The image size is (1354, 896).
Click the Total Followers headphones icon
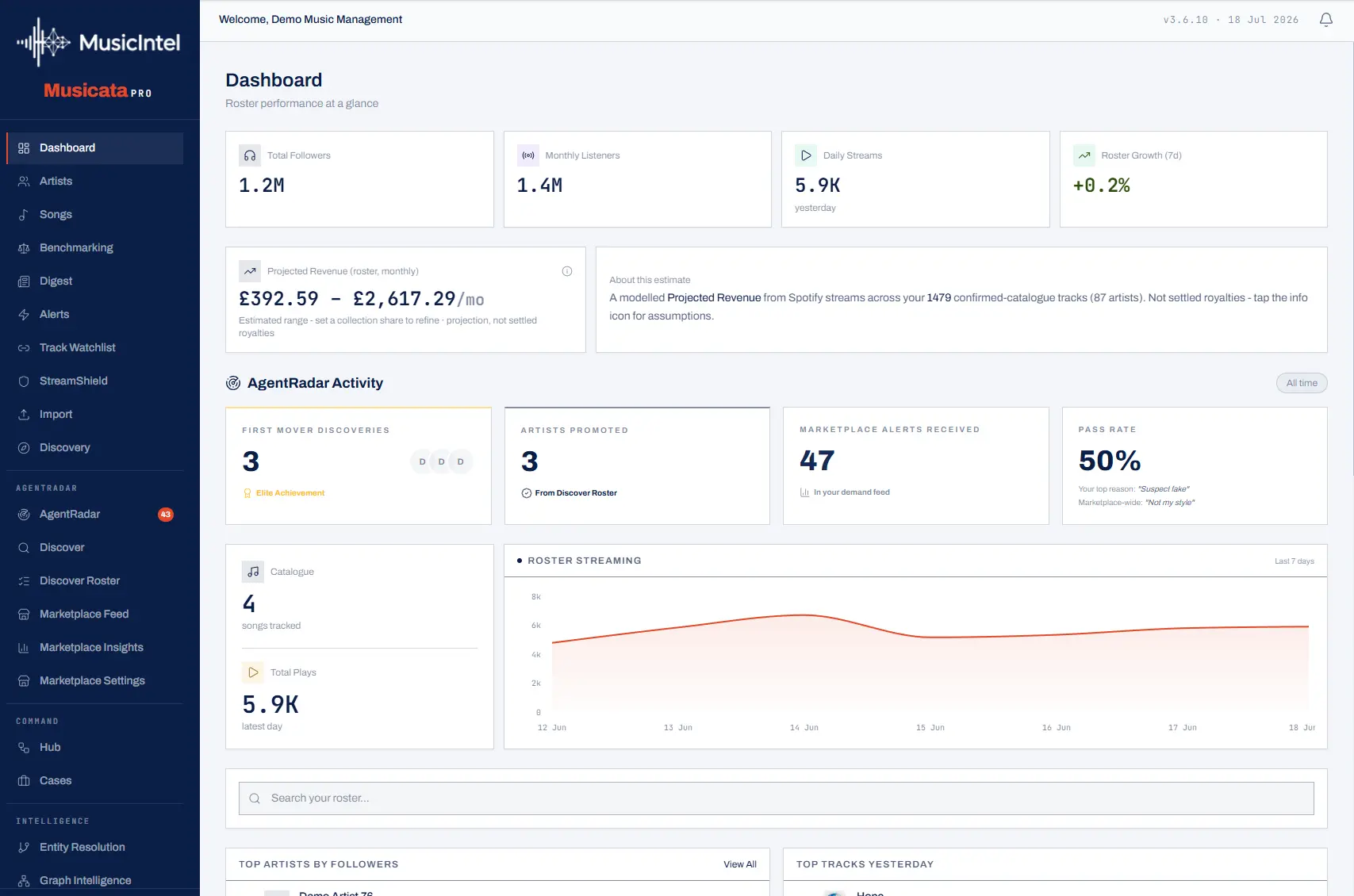tap(250, 155)
